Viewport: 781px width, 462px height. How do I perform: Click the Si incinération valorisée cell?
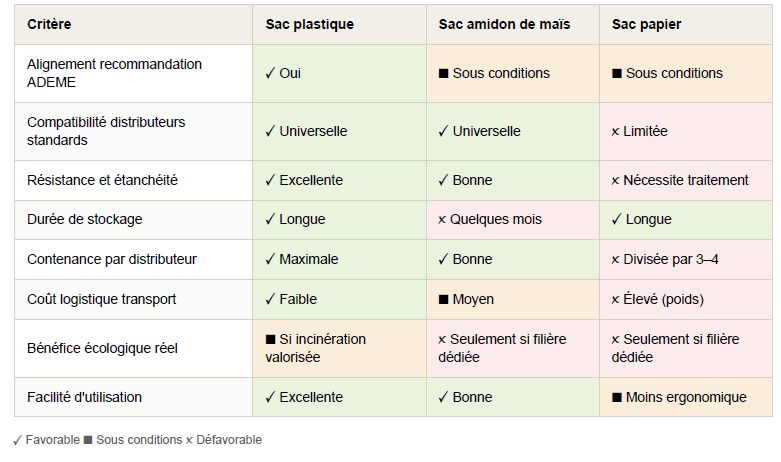339,348
